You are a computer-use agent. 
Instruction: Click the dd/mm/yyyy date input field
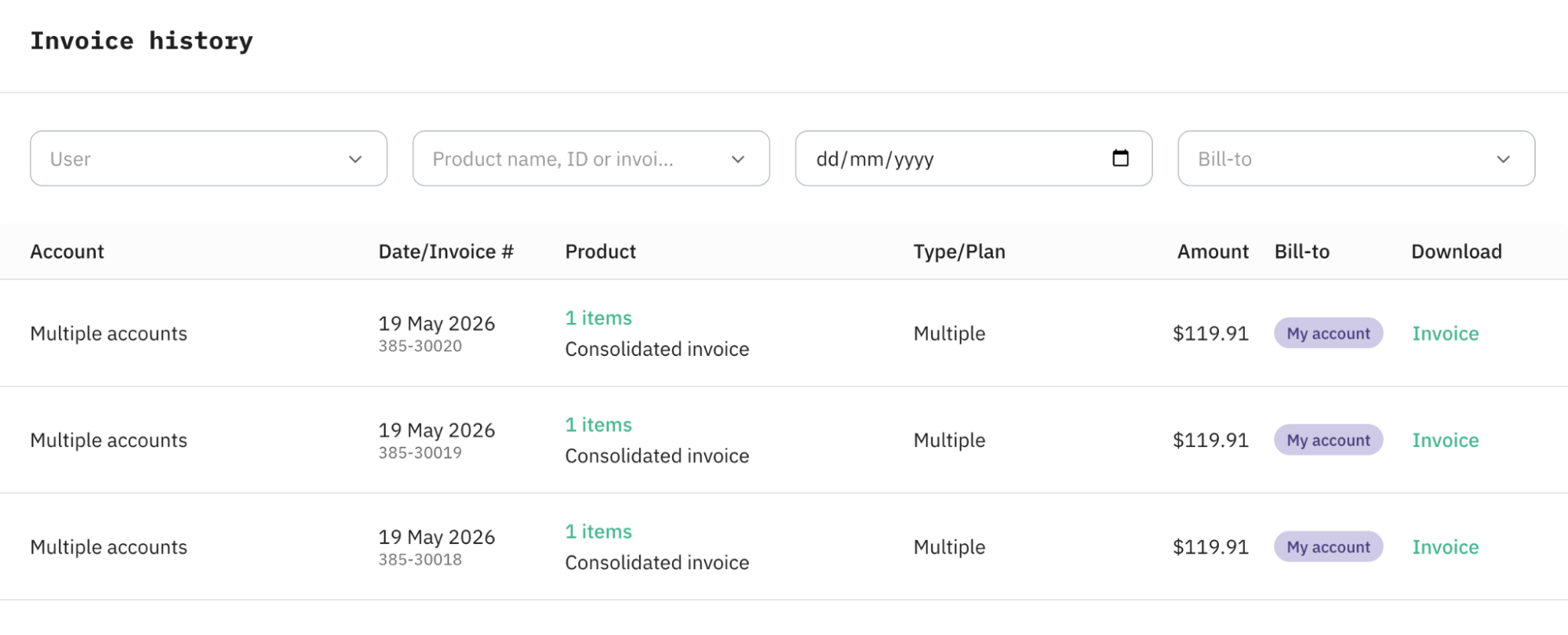point(973,158)
